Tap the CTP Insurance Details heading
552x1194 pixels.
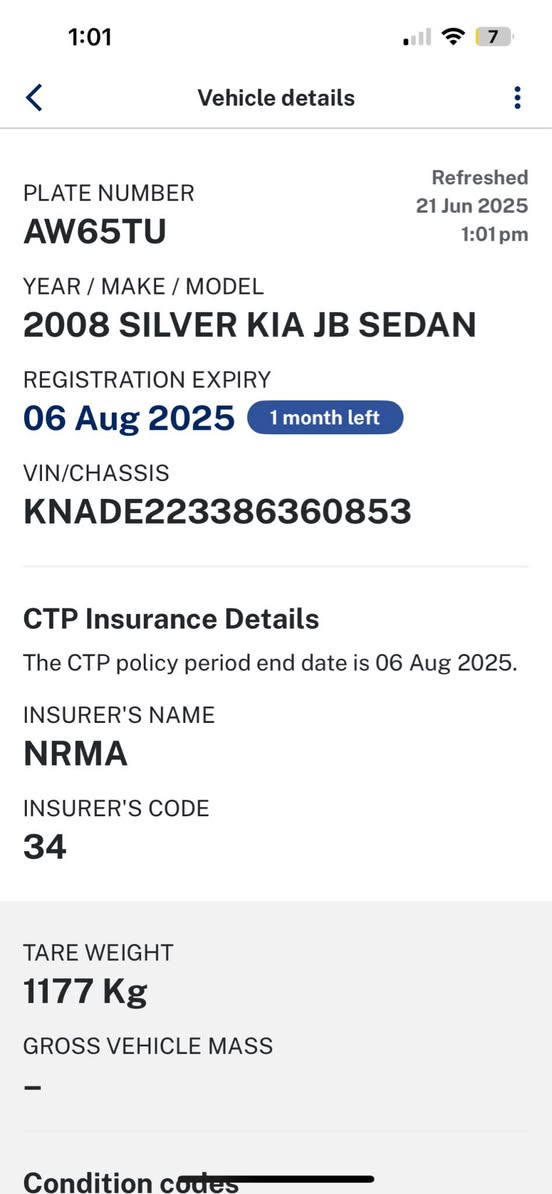(171, 619)
